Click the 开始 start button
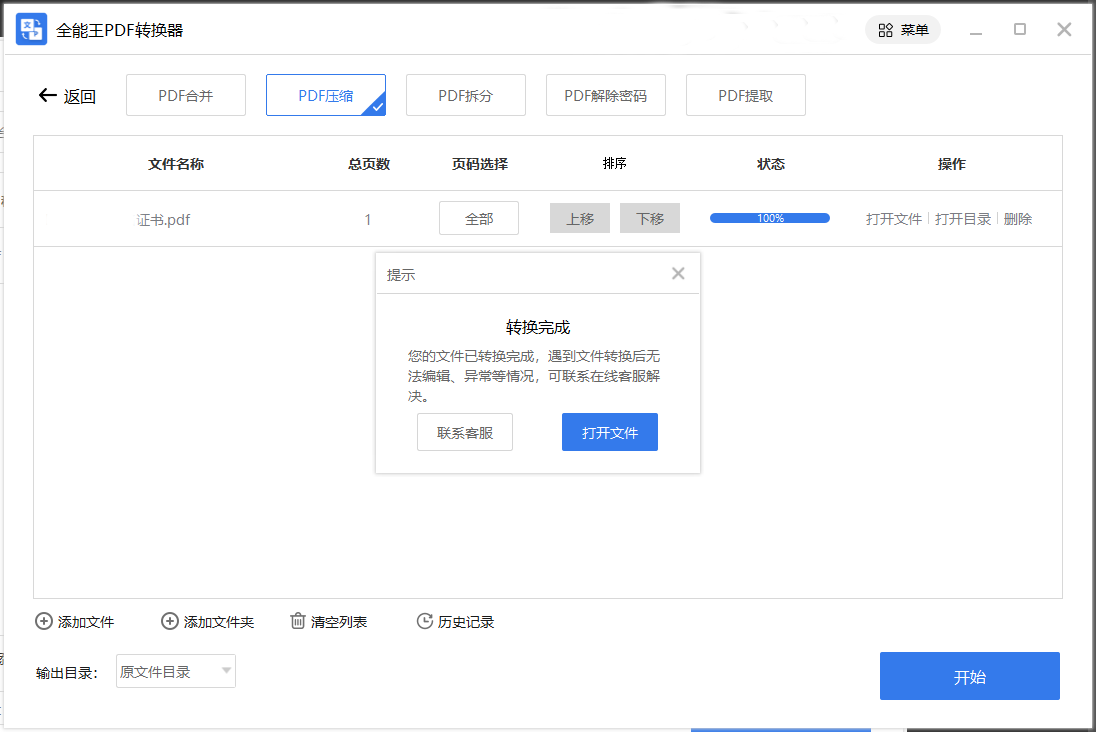Viewport: 1096px width, 732px height. (x=969, y=677)
